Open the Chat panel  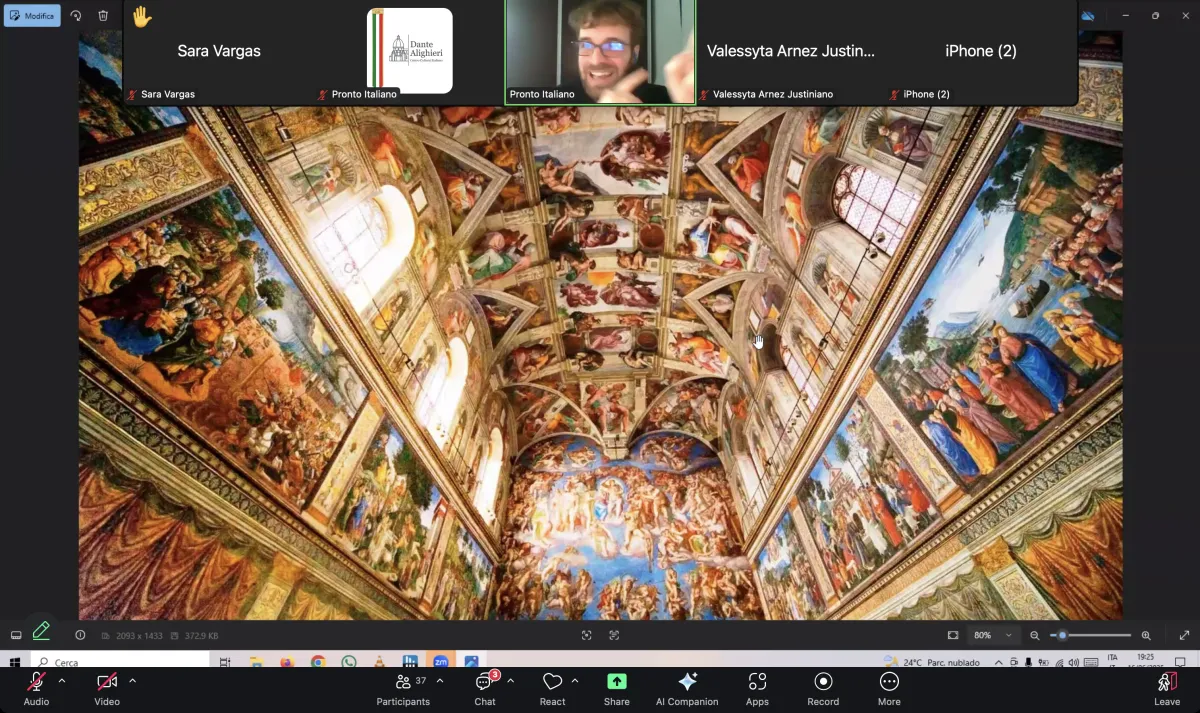pos(485,688)
